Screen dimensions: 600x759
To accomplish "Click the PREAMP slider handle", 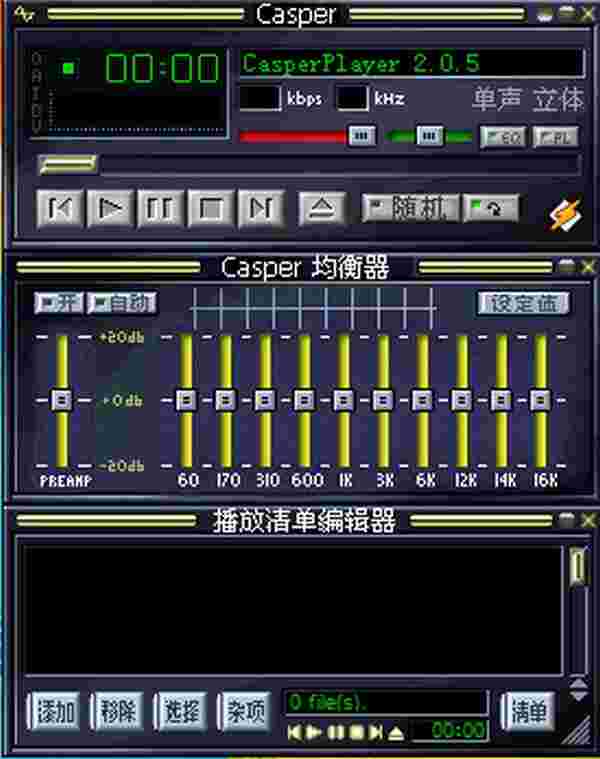I will coord(61,400).
